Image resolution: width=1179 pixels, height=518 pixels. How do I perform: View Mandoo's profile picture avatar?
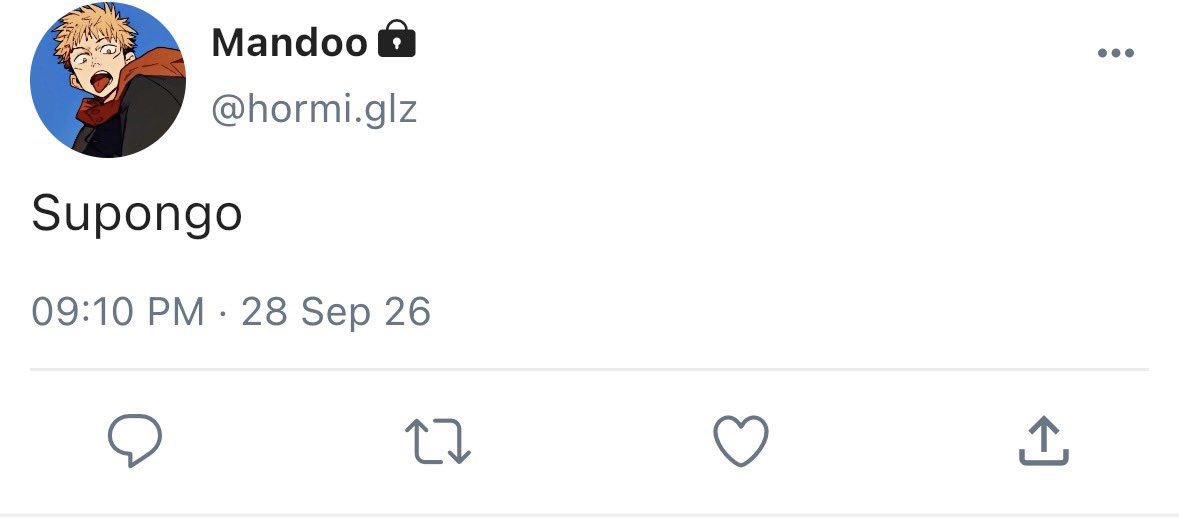point(108,80)
